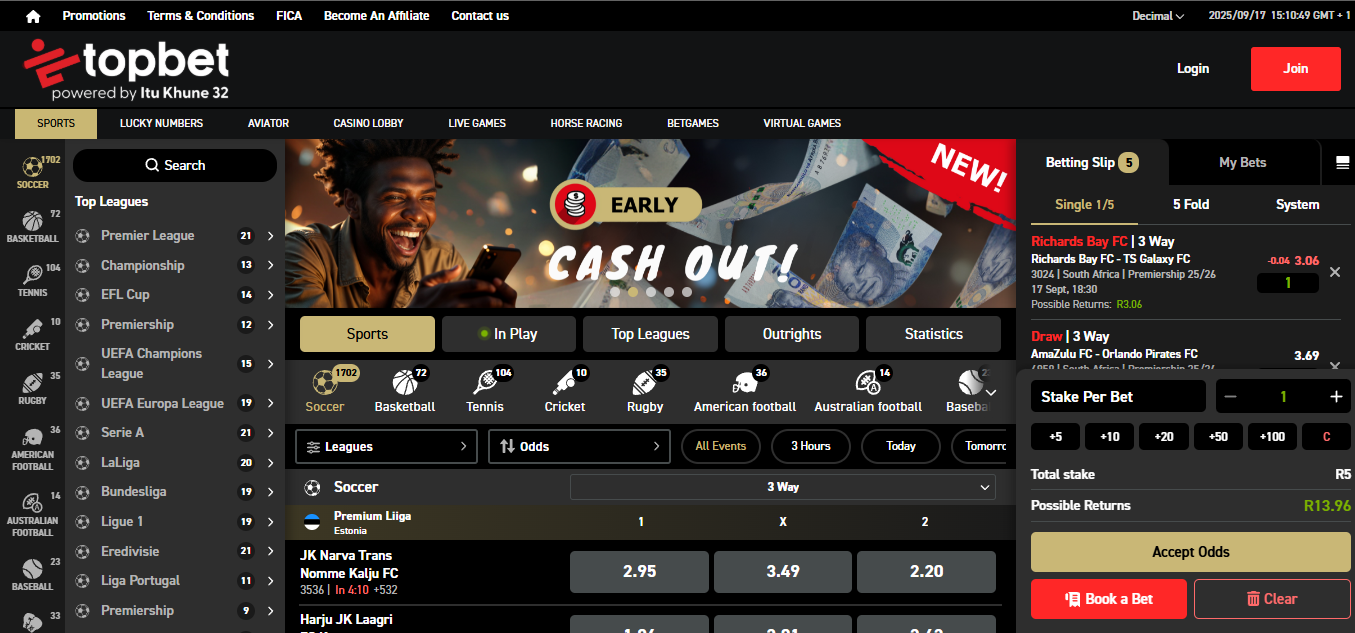Expand the Leagues selector
1355x633 pixels.
click(386, 446)
